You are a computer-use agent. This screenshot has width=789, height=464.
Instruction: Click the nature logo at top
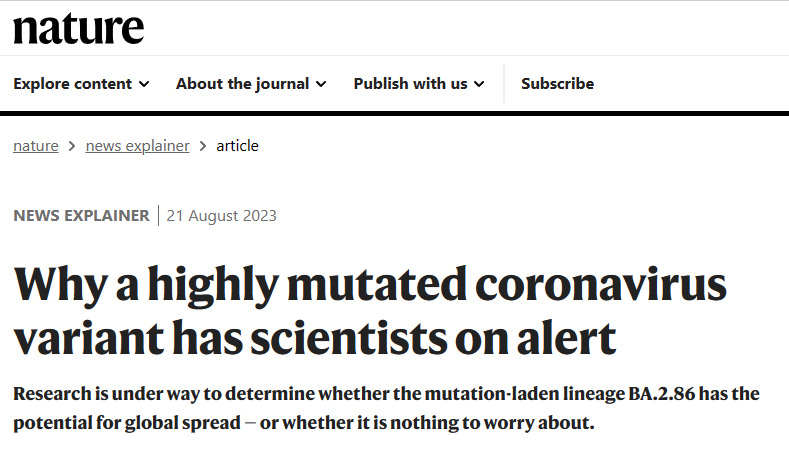click(78, 29)
